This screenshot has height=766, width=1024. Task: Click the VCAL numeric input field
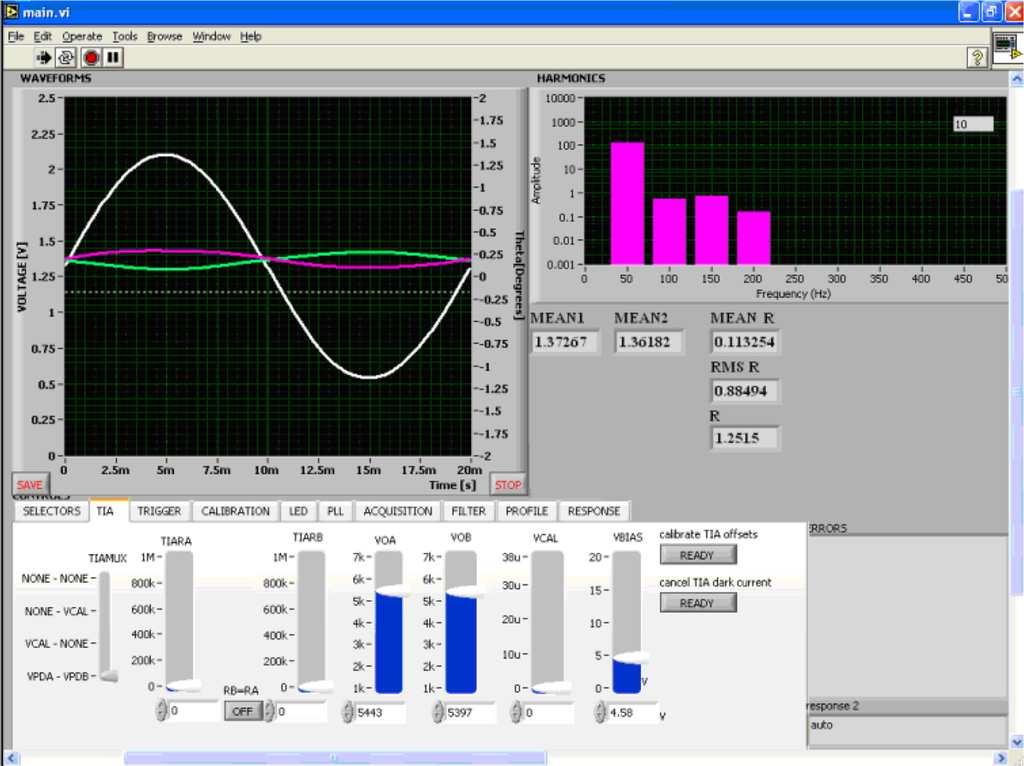tap(547, 712)
